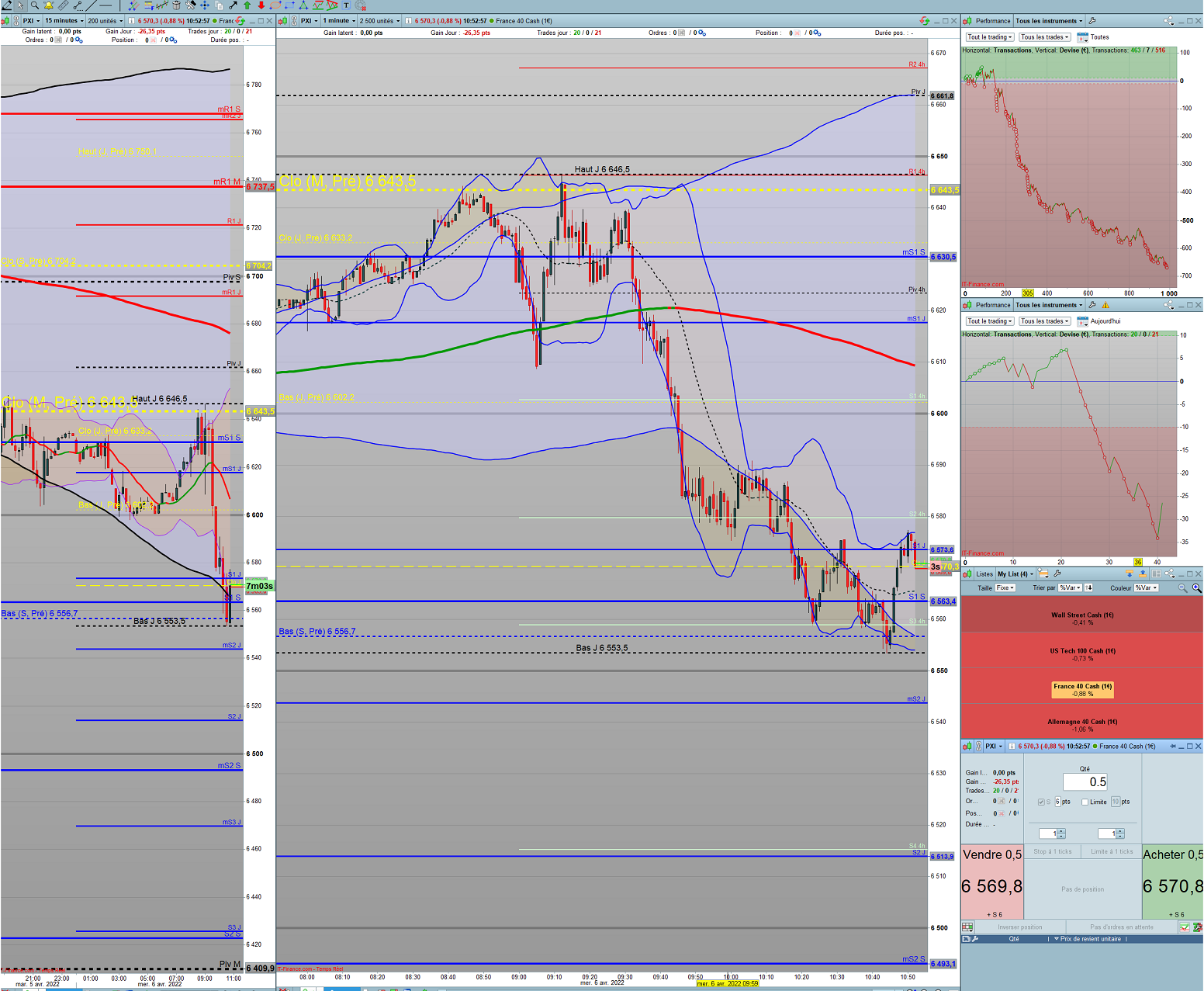Click the blue up-arrow export icon in Listes
Image resolution: width=1204 pixels, height=991 pixels.
coord(1142,574)
